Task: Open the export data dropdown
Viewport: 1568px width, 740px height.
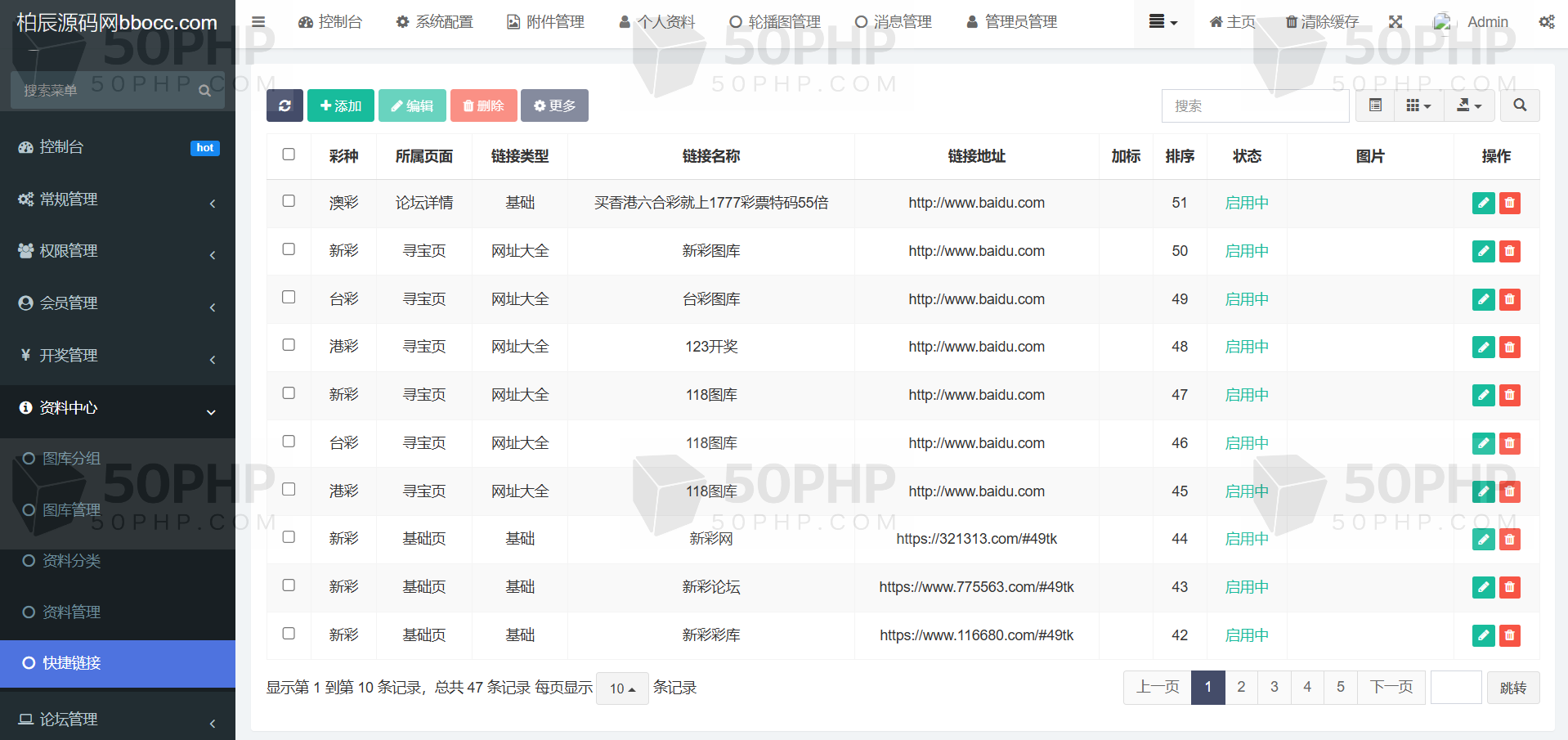Action: pos(1469,105)
